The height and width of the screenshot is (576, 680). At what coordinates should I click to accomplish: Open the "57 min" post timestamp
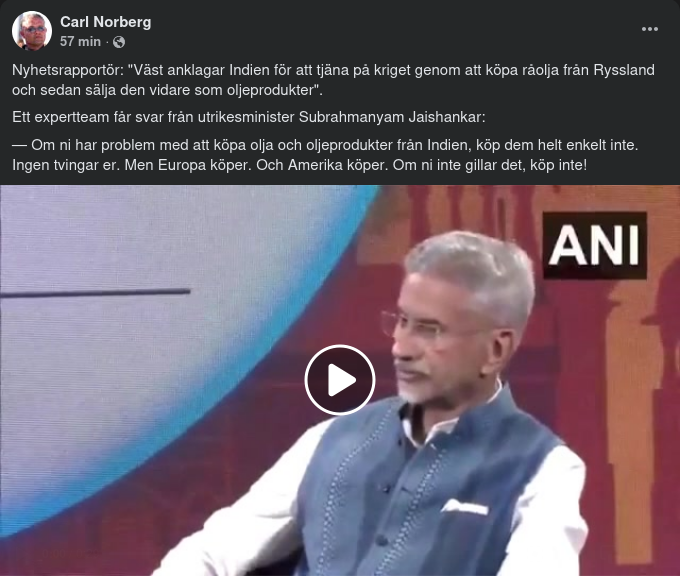coord(80,42)
